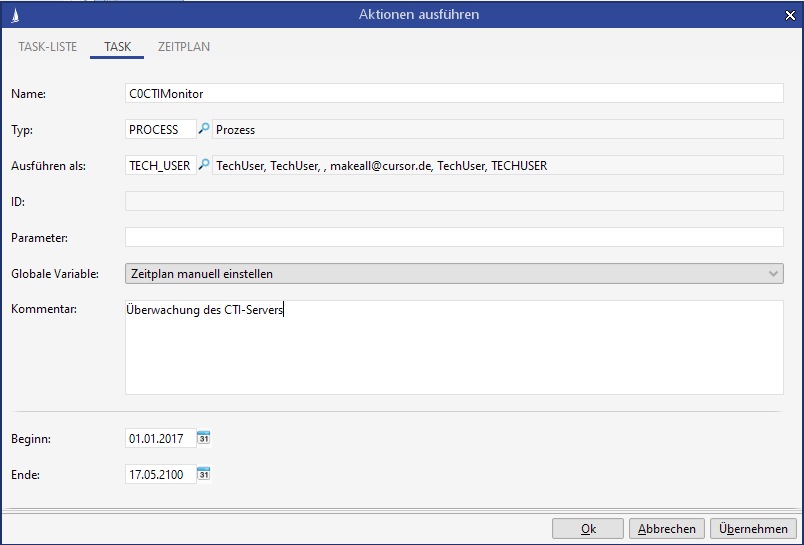Screen dimensions: 804x545
Task: Click the Typ field containing PROCESS
Action: click(159, 129)
